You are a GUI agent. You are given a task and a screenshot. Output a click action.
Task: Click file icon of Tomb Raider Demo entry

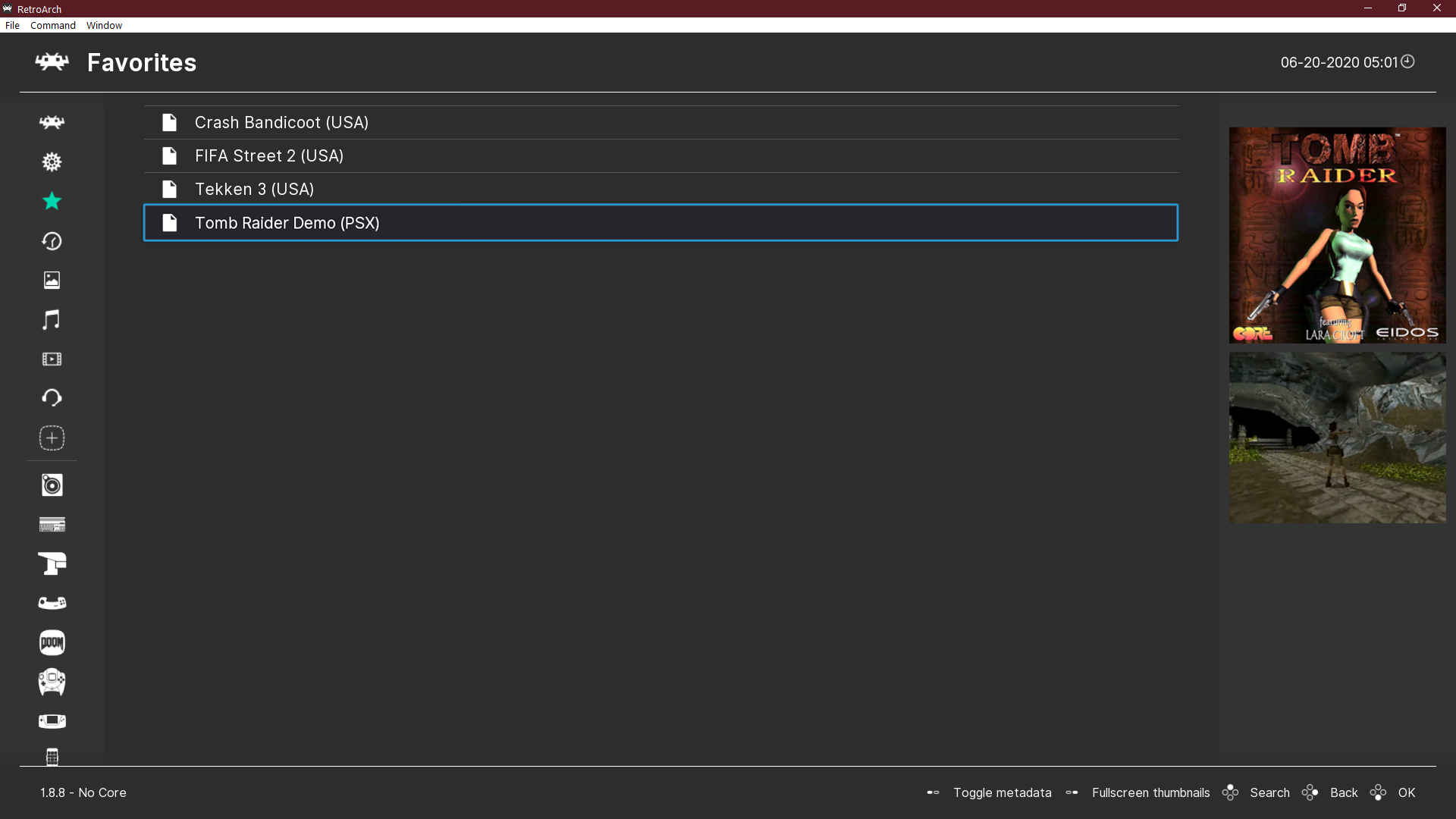[169, 223]
